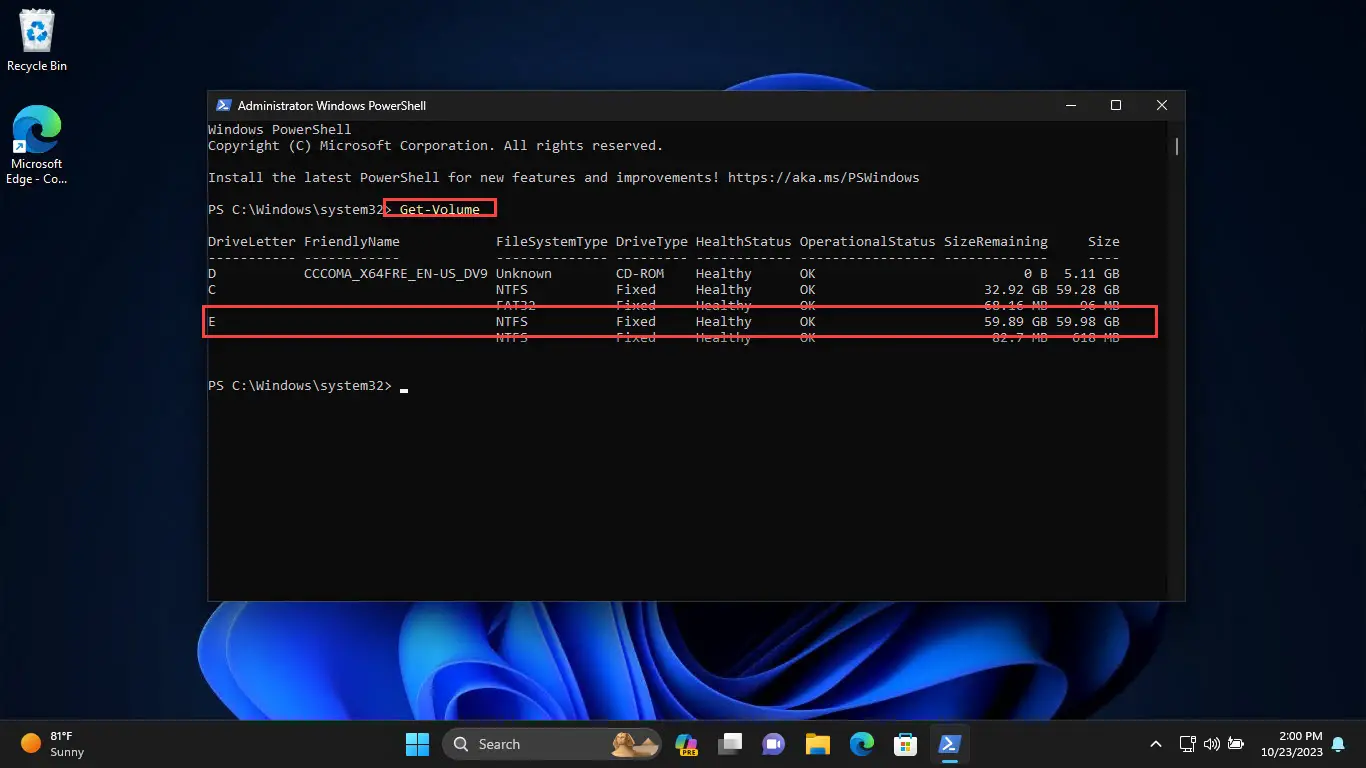Click the DriveType column header

(652, 241)
